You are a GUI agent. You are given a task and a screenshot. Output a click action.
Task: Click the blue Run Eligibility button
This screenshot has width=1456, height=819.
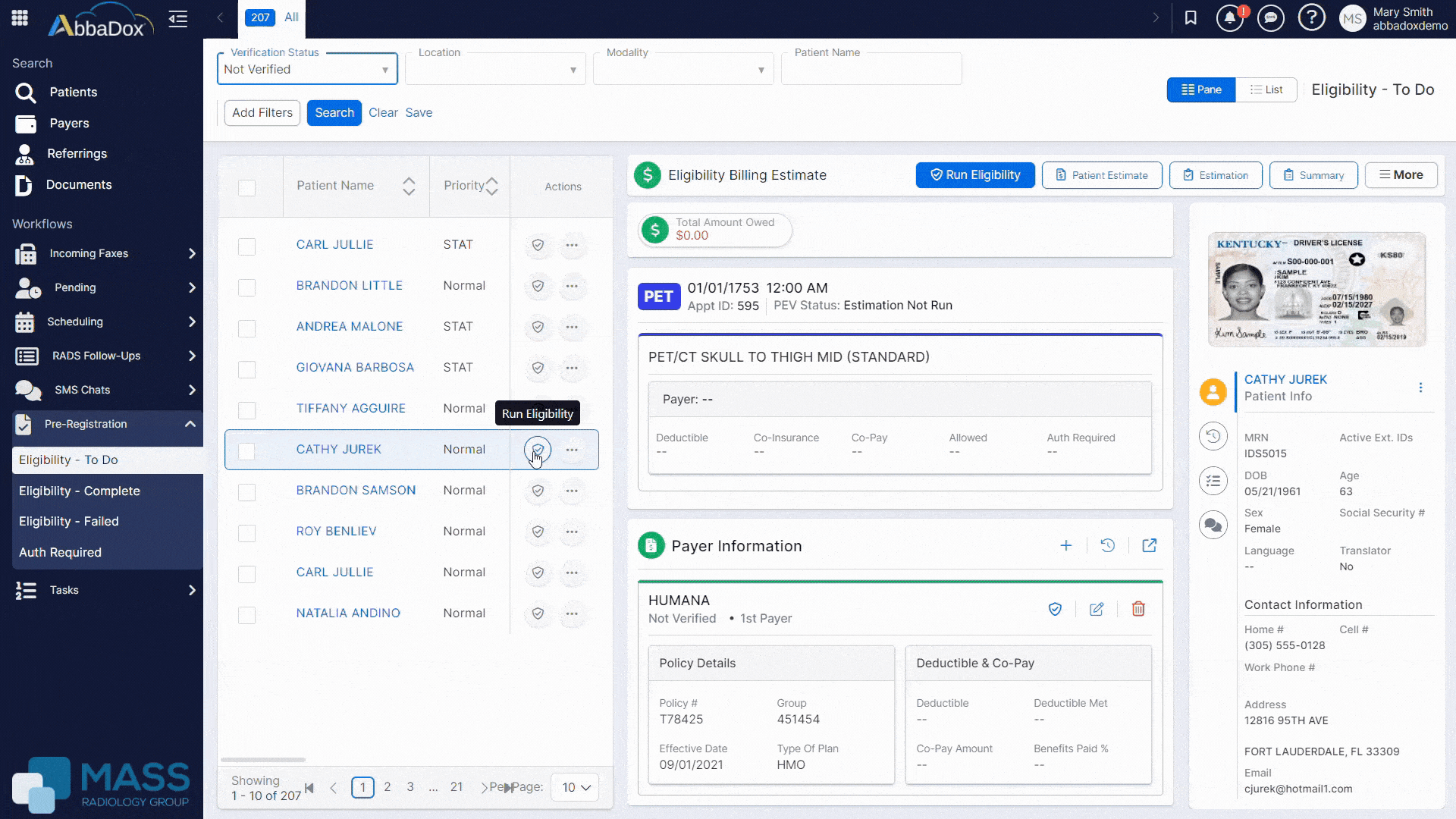[974, 174]
